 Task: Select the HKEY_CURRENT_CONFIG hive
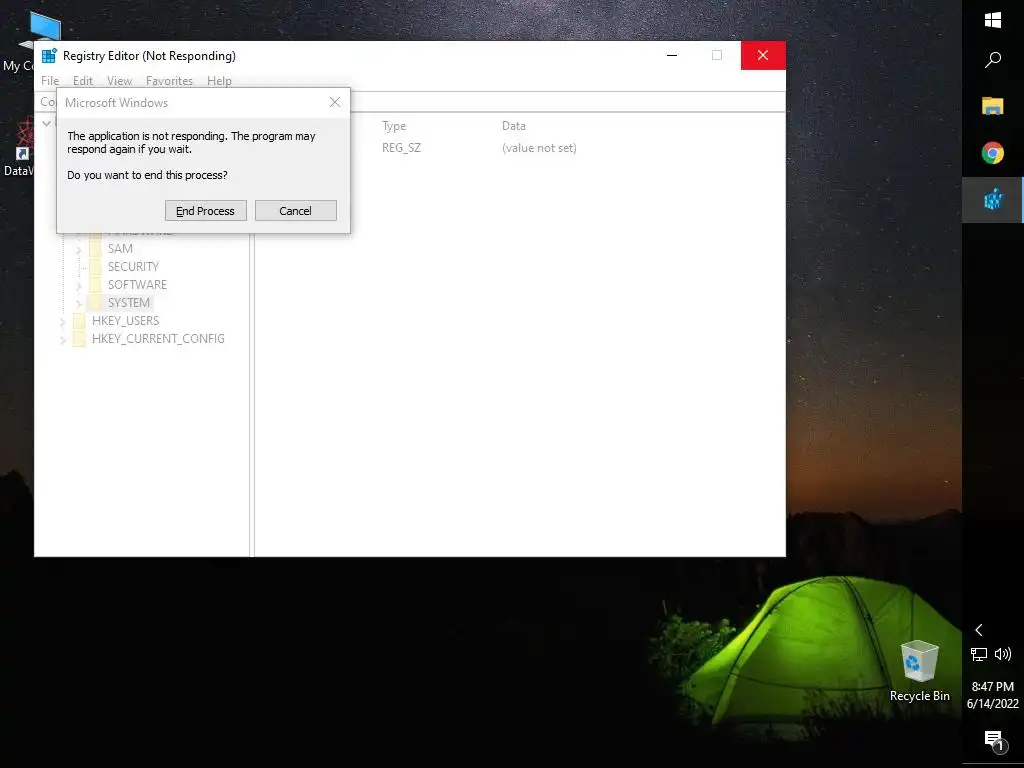point(158,339)
